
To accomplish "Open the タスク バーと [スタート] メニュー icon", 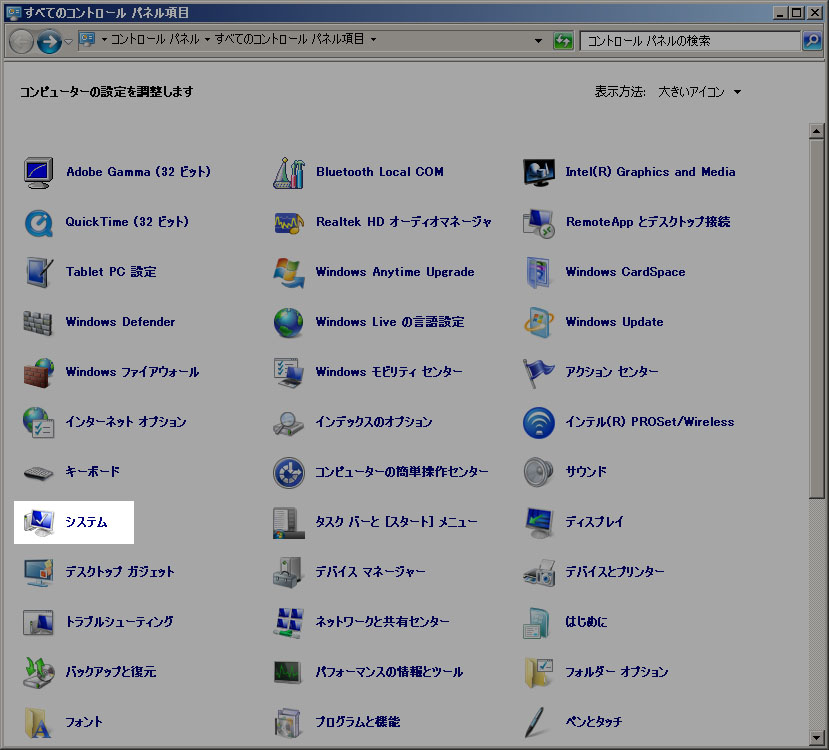I will point(289,523).
